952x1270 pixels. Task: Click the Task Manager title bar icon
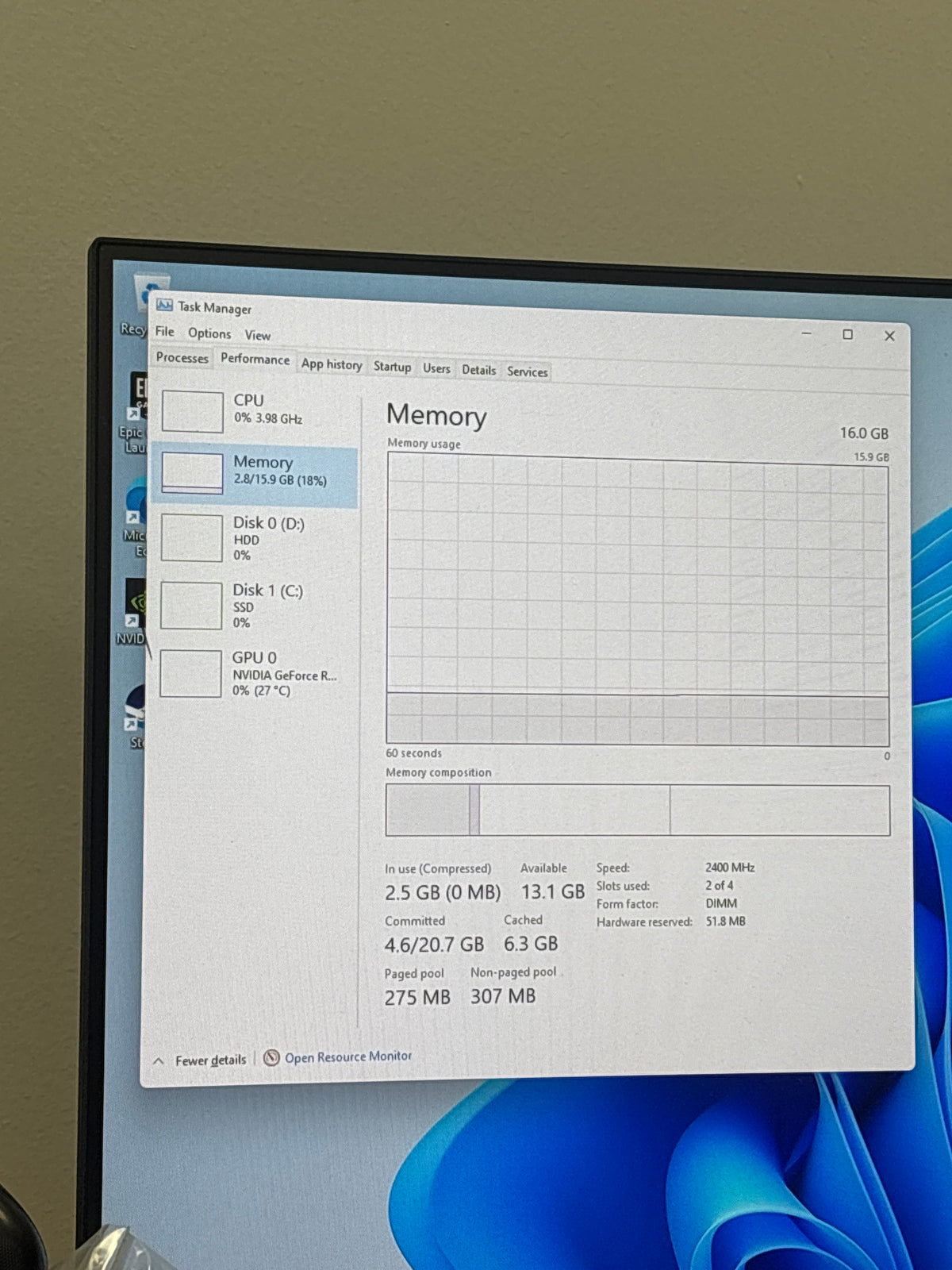[164, 305]
